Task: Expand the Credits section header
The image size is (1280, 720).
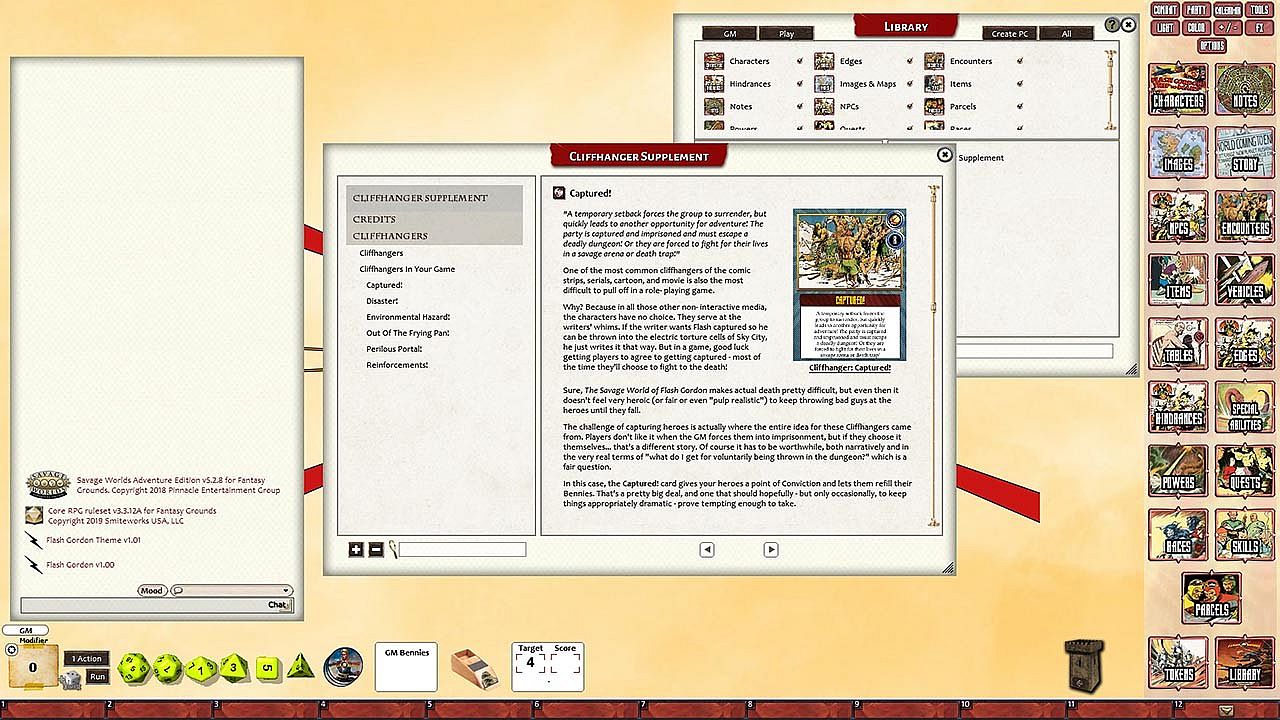Action: (434, 219)
